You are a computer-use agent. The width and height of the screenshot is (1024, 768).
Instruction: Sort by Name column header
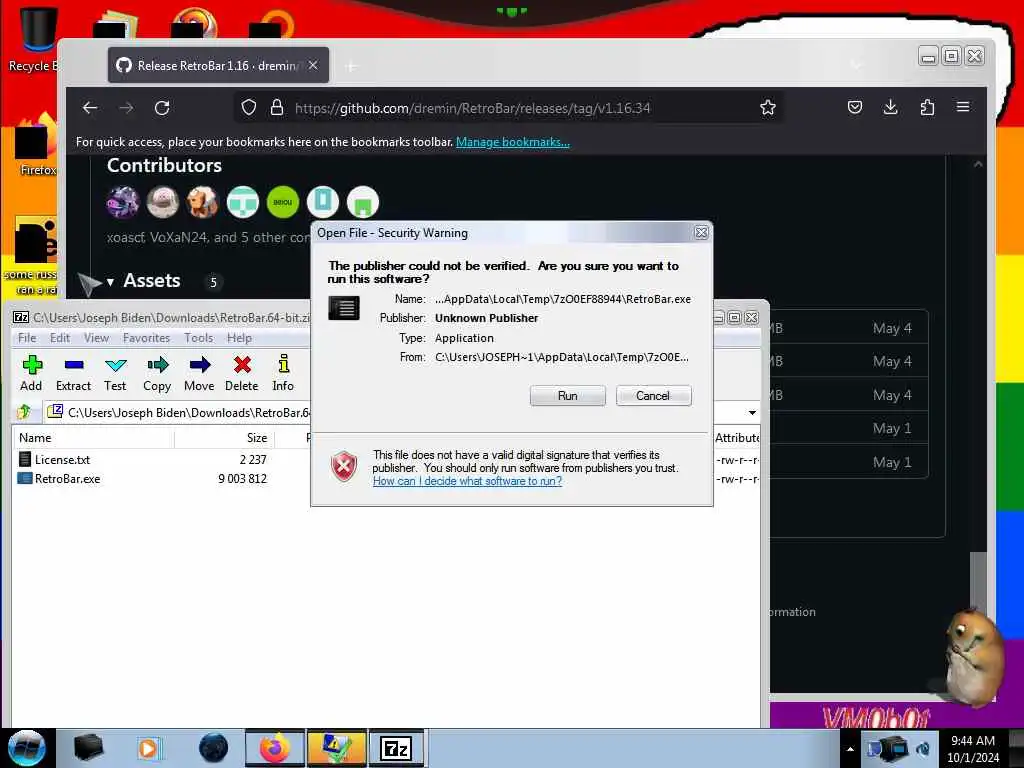93,438
